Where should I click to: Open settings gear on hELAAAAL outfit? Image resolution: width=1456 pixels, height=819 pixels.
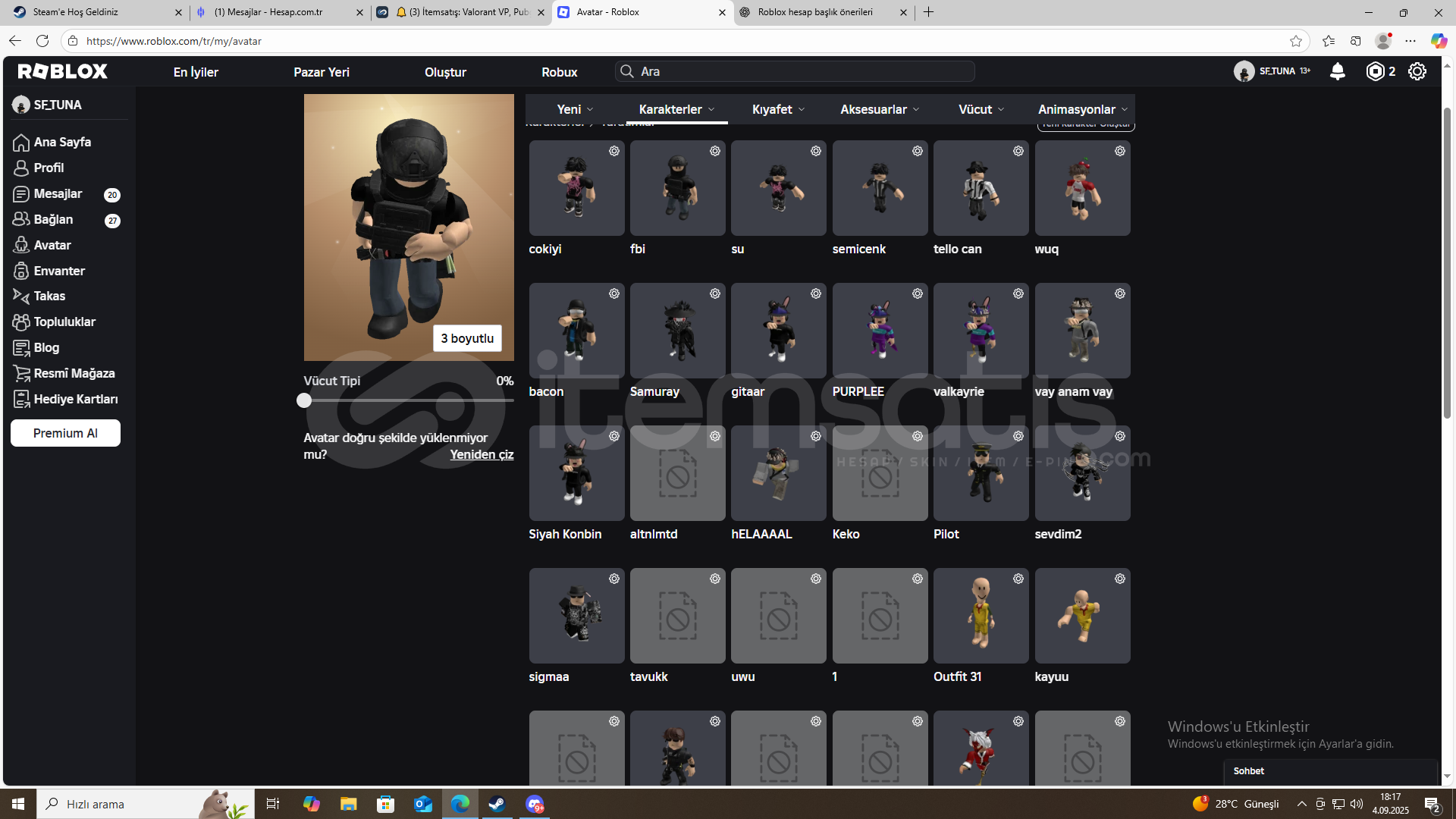pyautogui.click(x=816, y=436)
